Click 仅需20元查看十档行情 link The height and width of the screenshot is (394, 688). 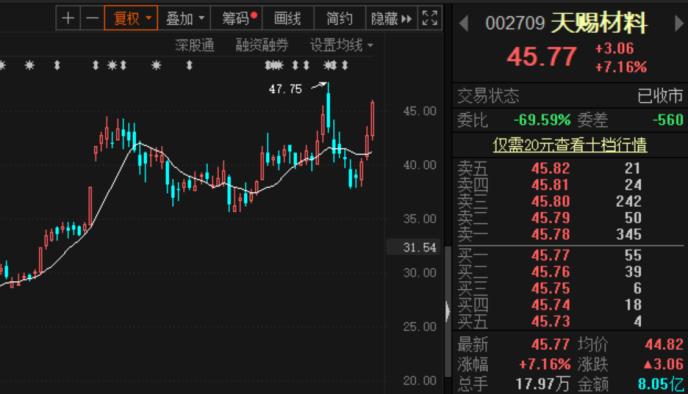tap(570, 145)
